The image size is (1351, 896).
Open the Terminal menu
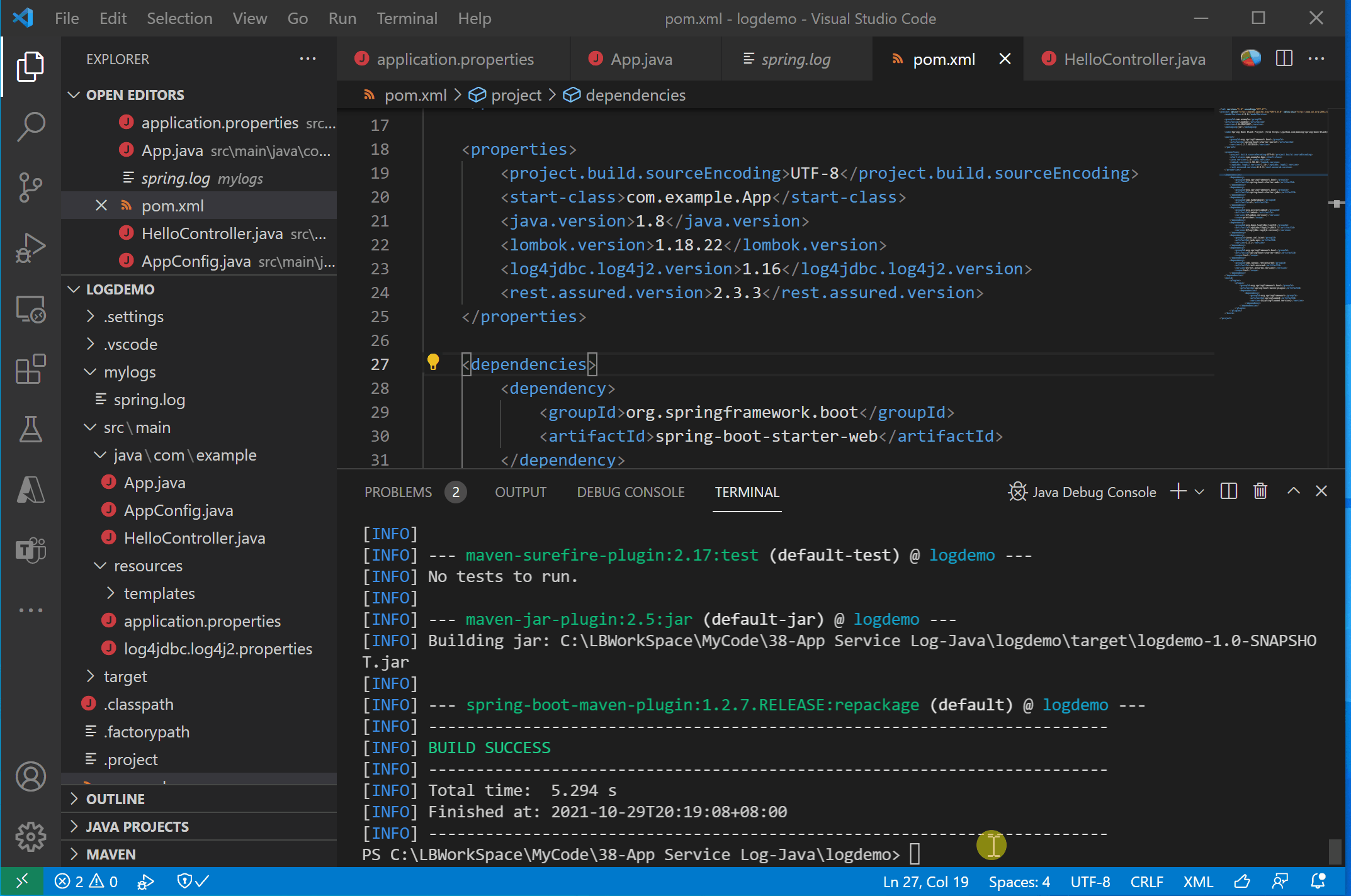tap(407, 18)
